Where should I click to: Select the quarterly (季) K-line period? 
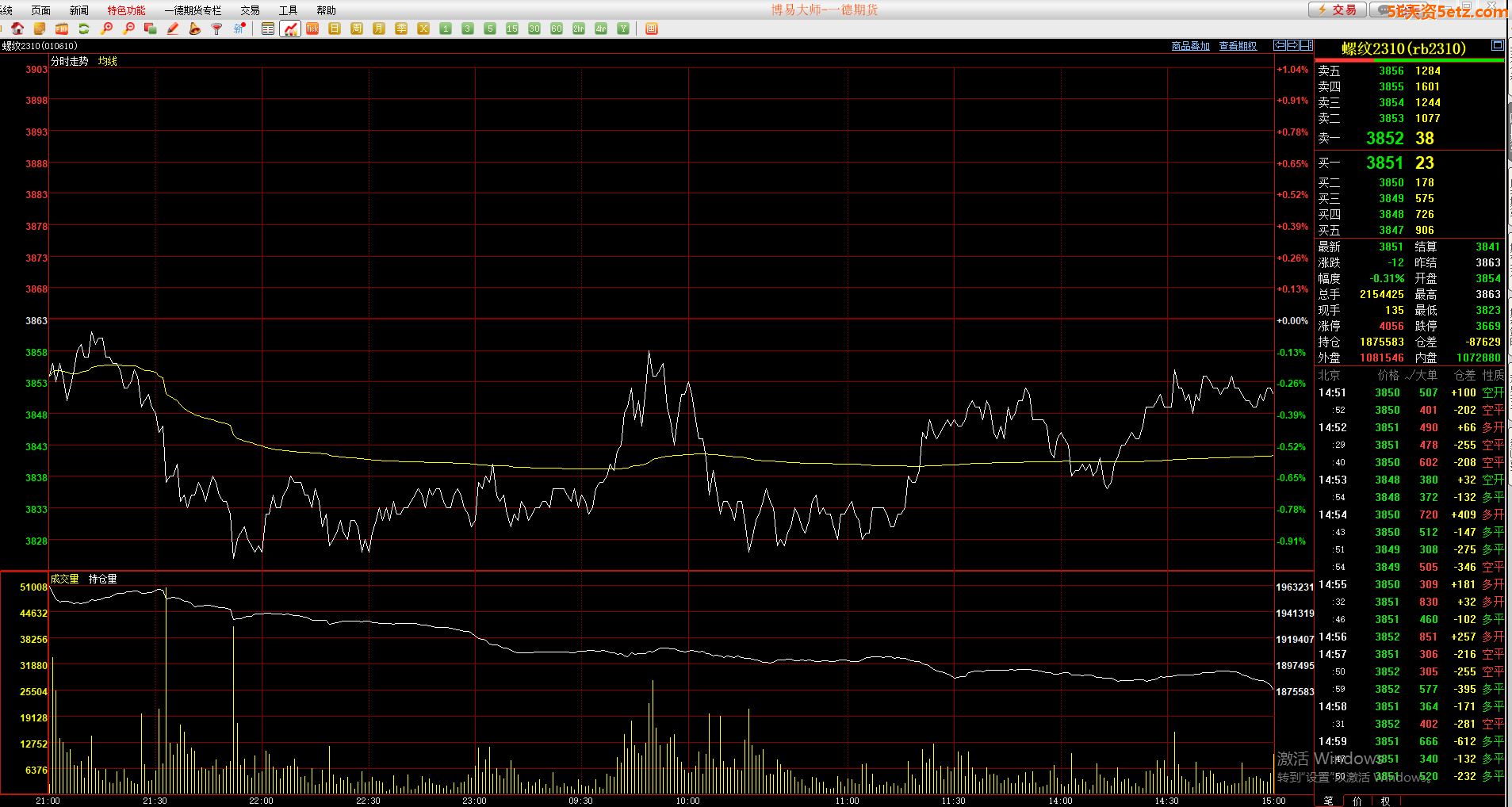point(401,29)
